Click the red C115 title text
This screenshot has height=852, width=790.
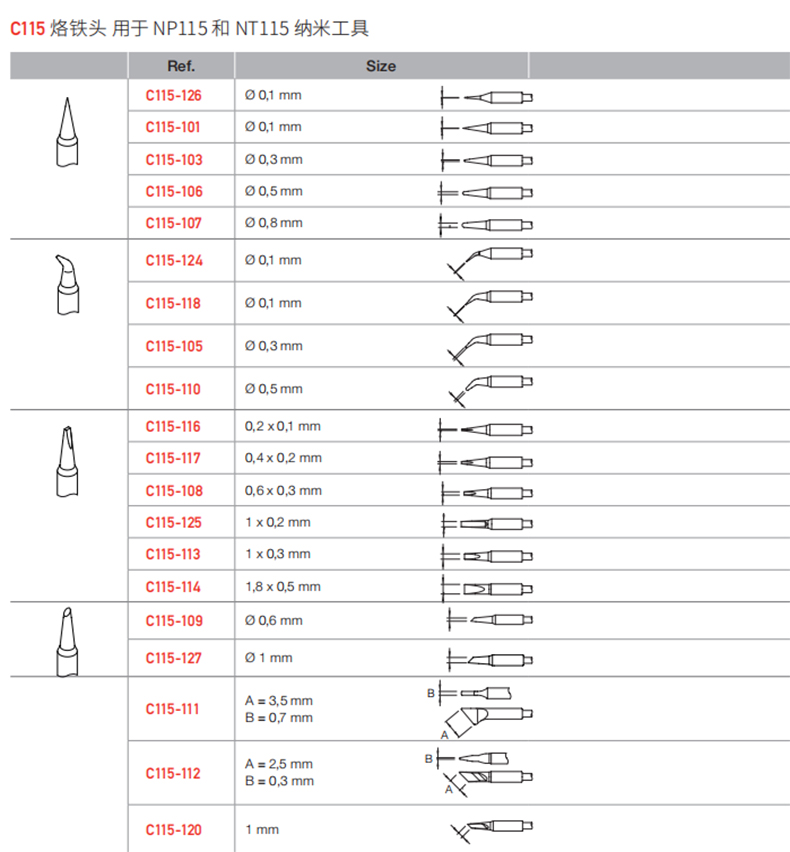(x=28, y=29)
